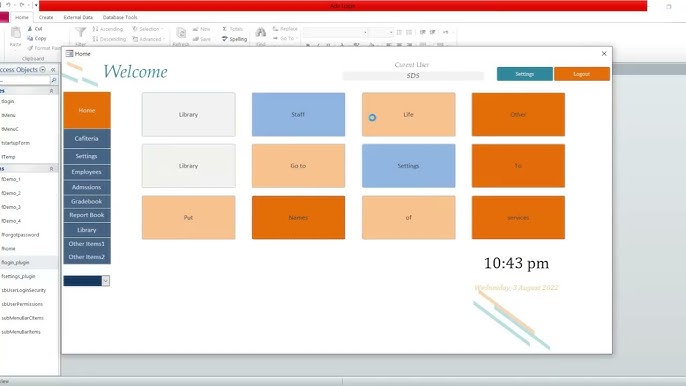
Task: Click Redo in the Quick Access Toolbar
Action: tap(21, 5)
